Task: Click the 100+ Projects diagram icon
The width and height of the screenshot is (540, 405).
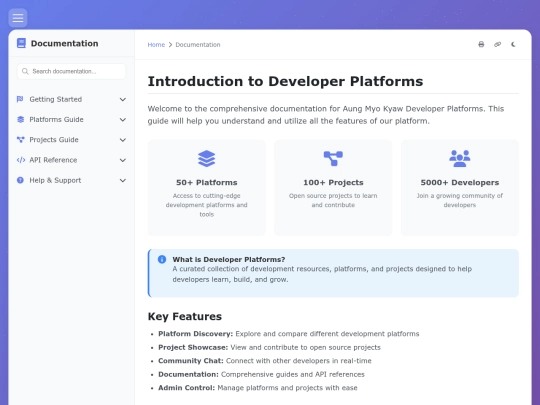Action: 333,158
